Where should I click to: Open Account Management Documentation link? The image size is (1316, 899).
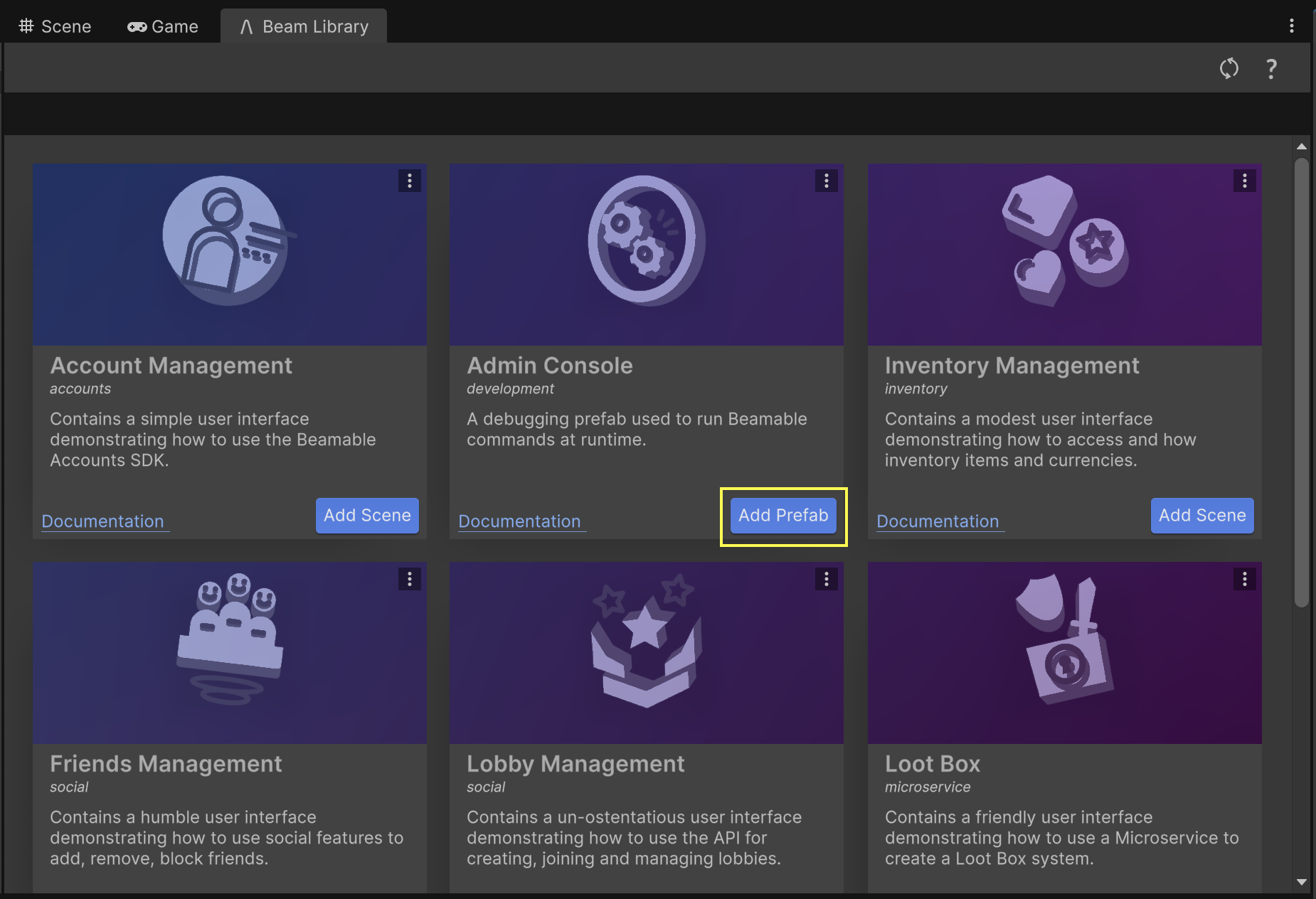(103, 521)
